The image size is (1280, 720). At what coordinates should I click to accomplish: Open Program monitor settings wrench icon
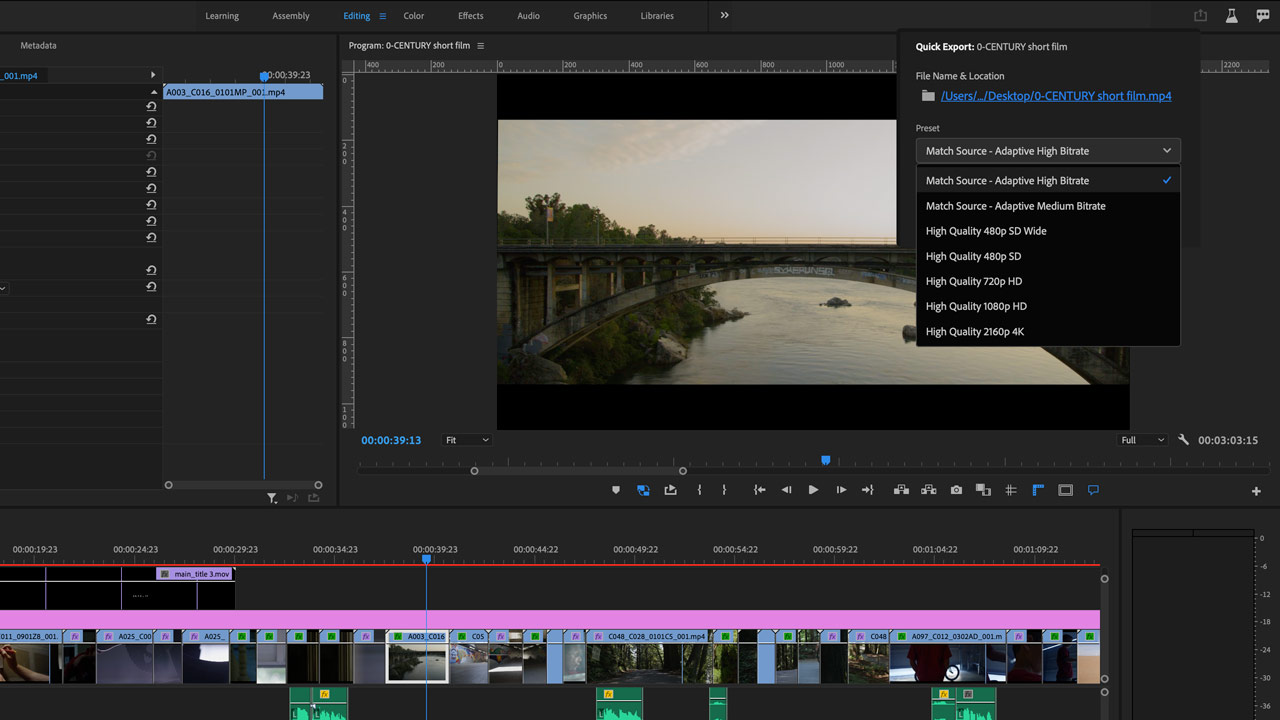pos(1184,440)
